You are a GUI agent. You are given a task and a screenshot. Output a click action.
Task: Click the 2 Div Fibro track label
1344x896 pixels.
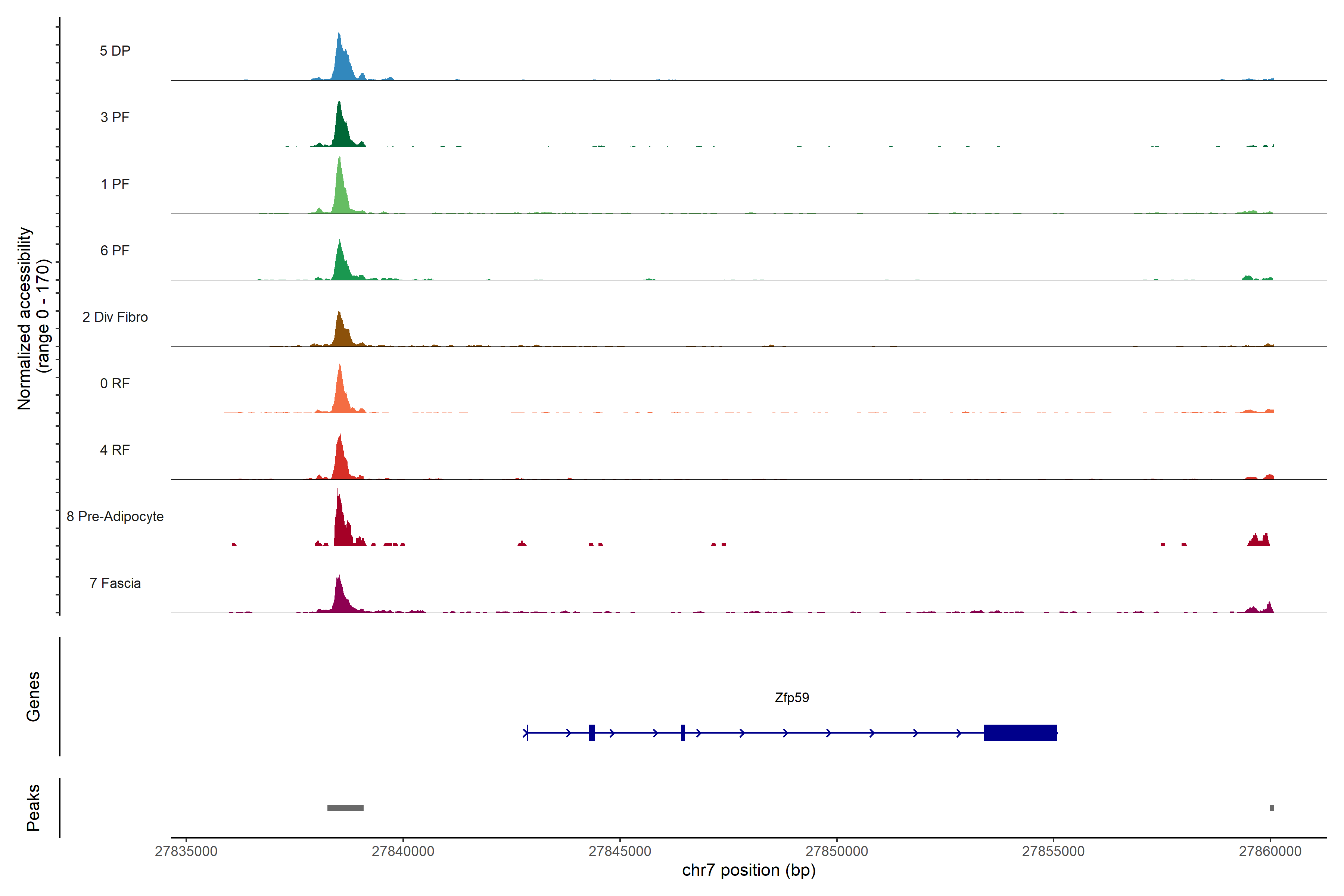[x=115, y=317]
